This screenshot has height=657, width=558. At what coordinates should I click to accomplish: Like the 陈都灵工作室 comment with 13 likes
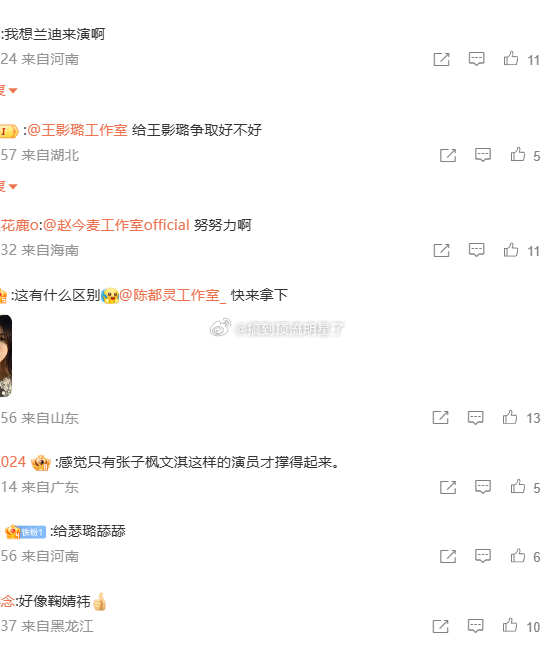(x=510, y=417)
